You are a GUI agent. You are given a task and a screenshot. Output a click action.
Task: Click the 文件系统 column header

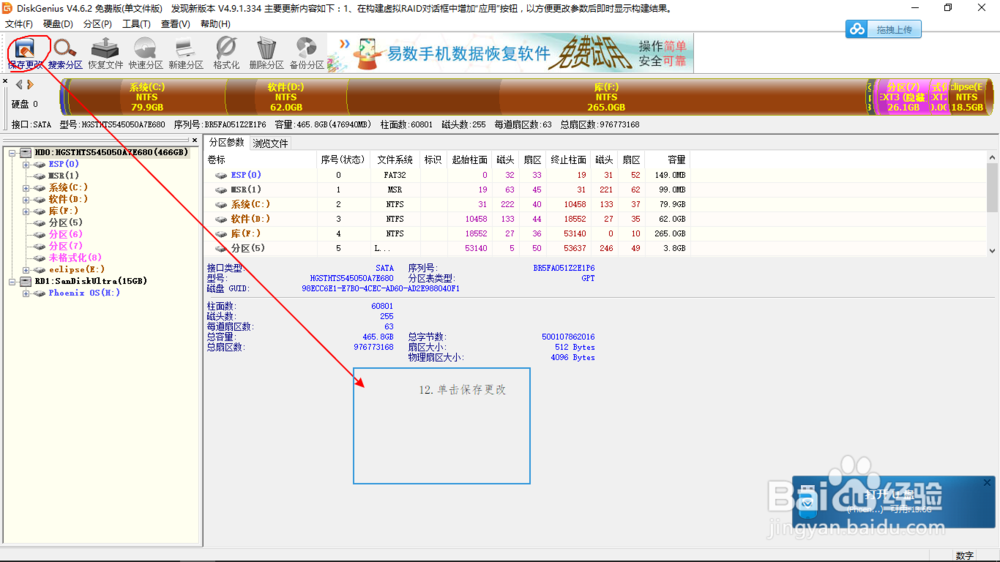[394, 159]
